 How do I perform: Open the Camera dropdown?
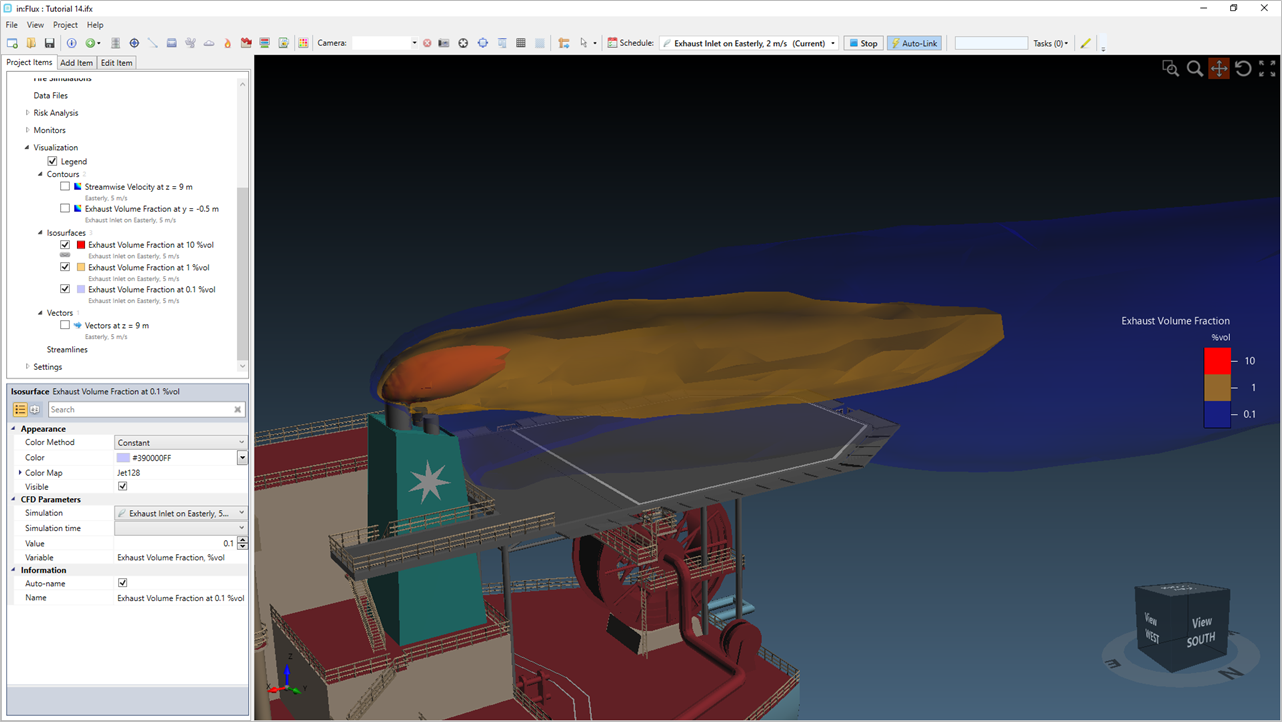pos(413,43)
